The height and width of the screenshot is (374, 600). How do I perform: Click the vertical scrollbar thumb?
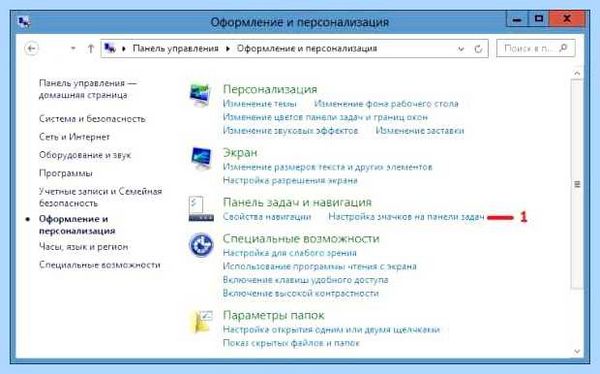pos(577,184)
